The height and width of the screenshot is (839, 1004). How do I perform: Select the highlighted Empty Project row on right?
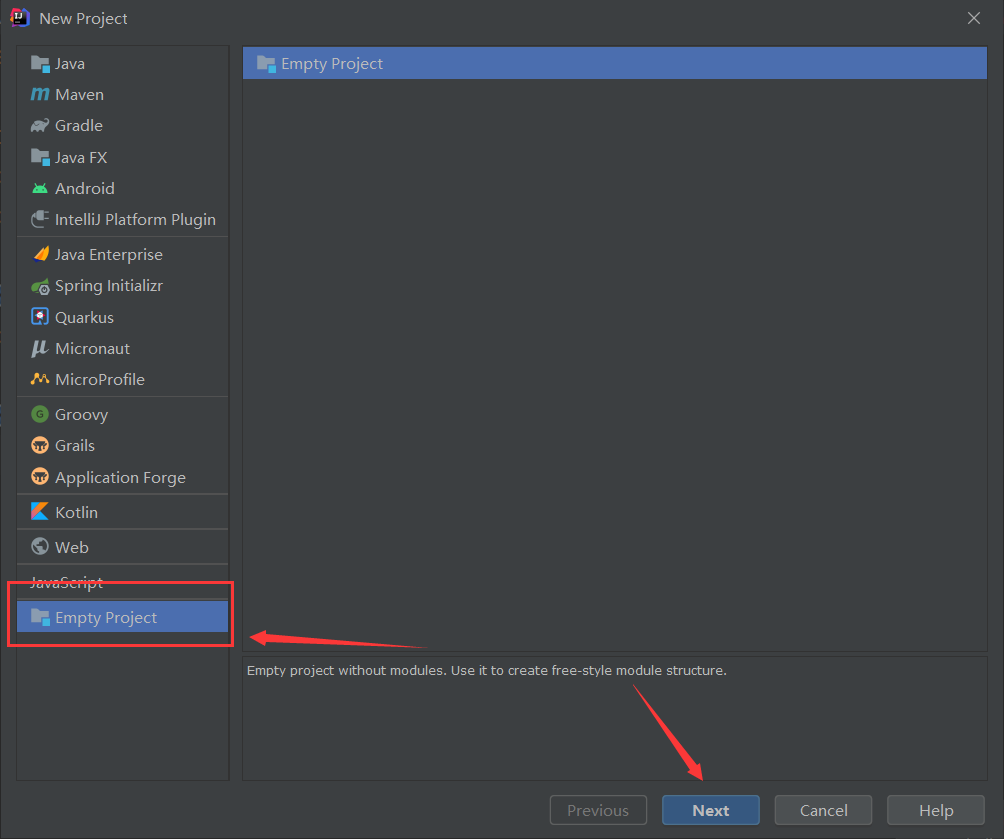tap(615, 63)
